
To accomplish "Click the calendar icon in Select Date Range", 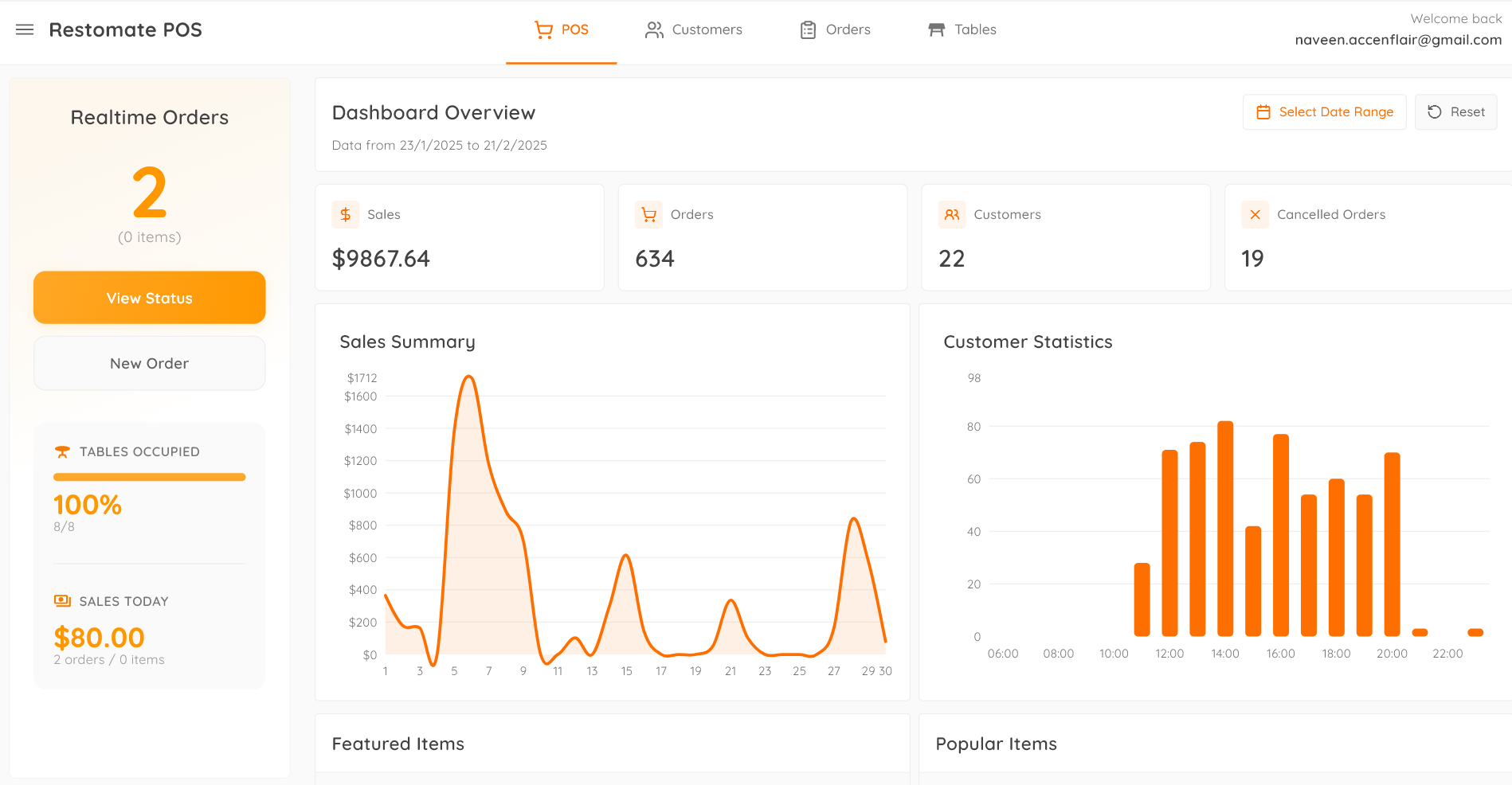I will [1263, 112].
